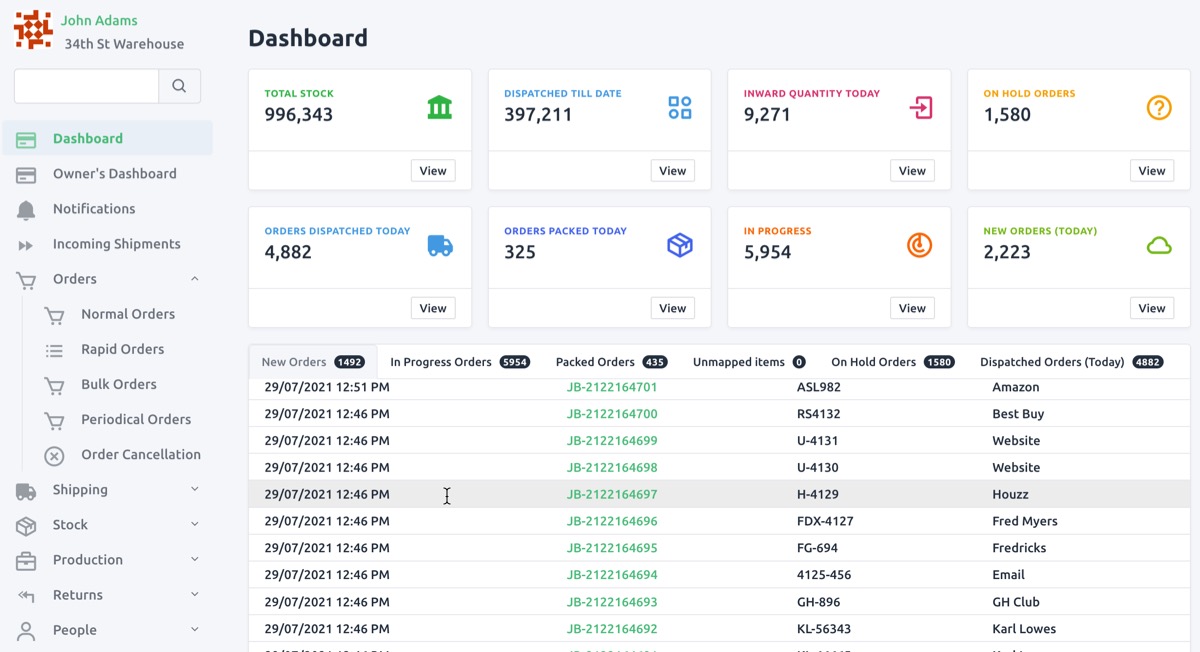Expand the Shipping sidebar menu
Viewport: 1200px width, 652px height.
point(194,489)
